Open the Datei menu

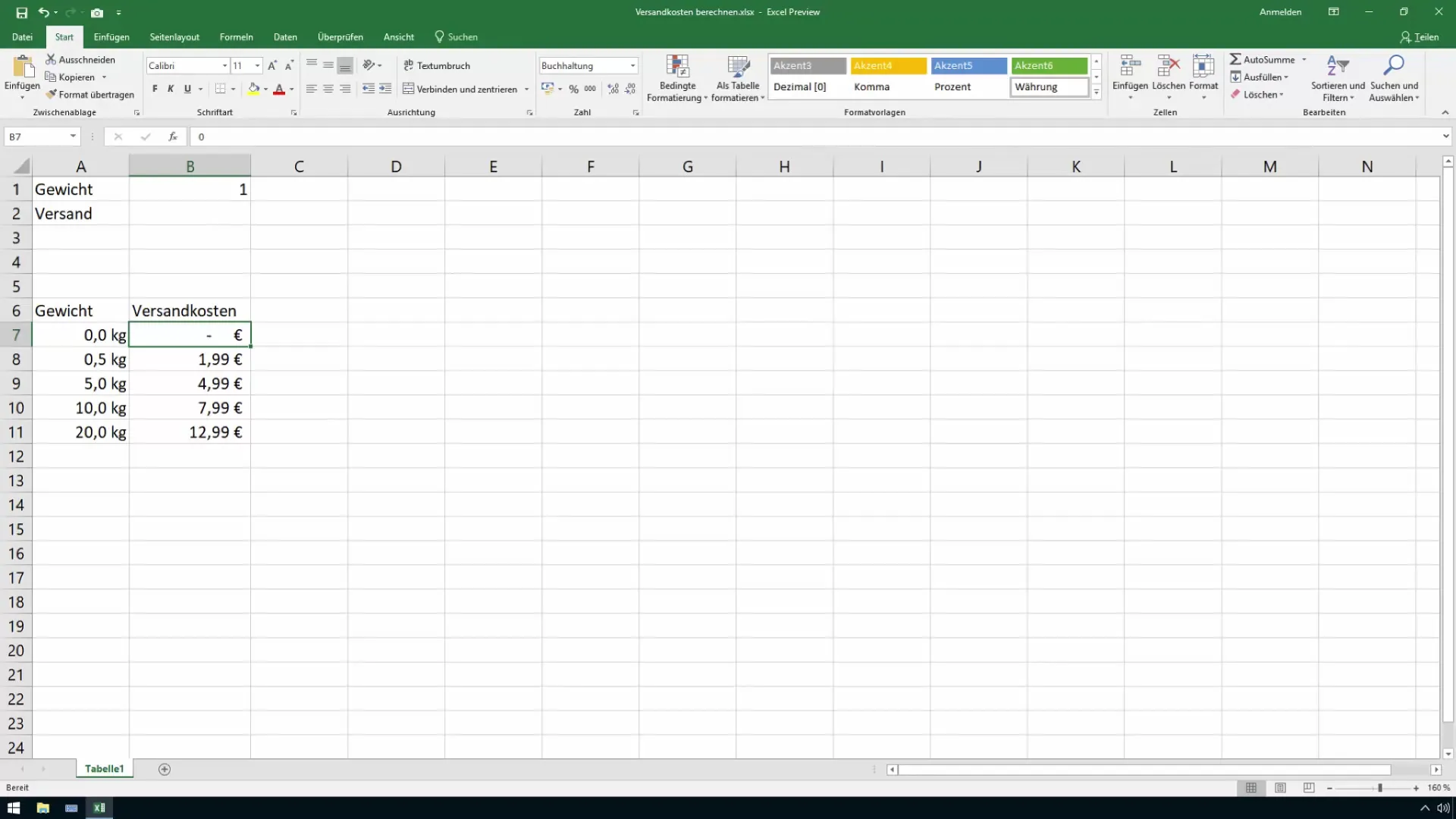(x=22, y=36)
